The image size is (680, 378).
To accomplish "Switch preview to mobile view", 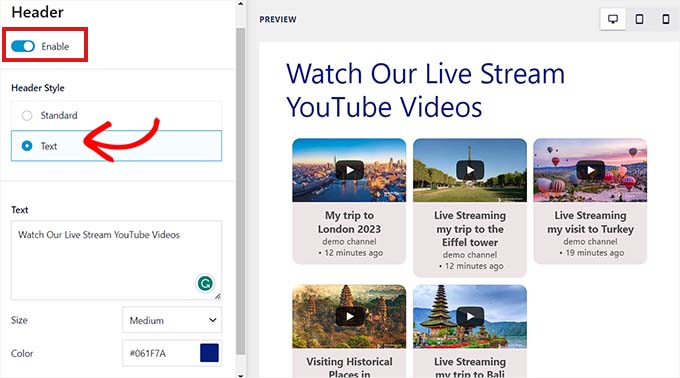I will [x=666, y=19].
